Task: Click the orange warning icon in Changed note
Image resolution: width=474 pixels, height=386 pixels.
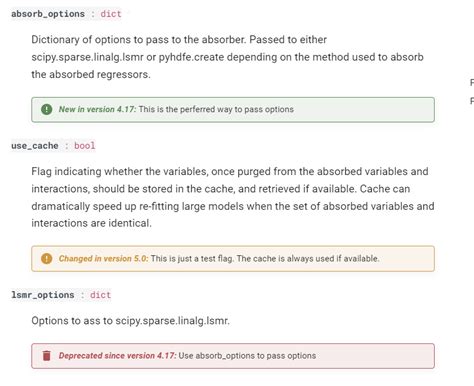Action: (46, 258)
